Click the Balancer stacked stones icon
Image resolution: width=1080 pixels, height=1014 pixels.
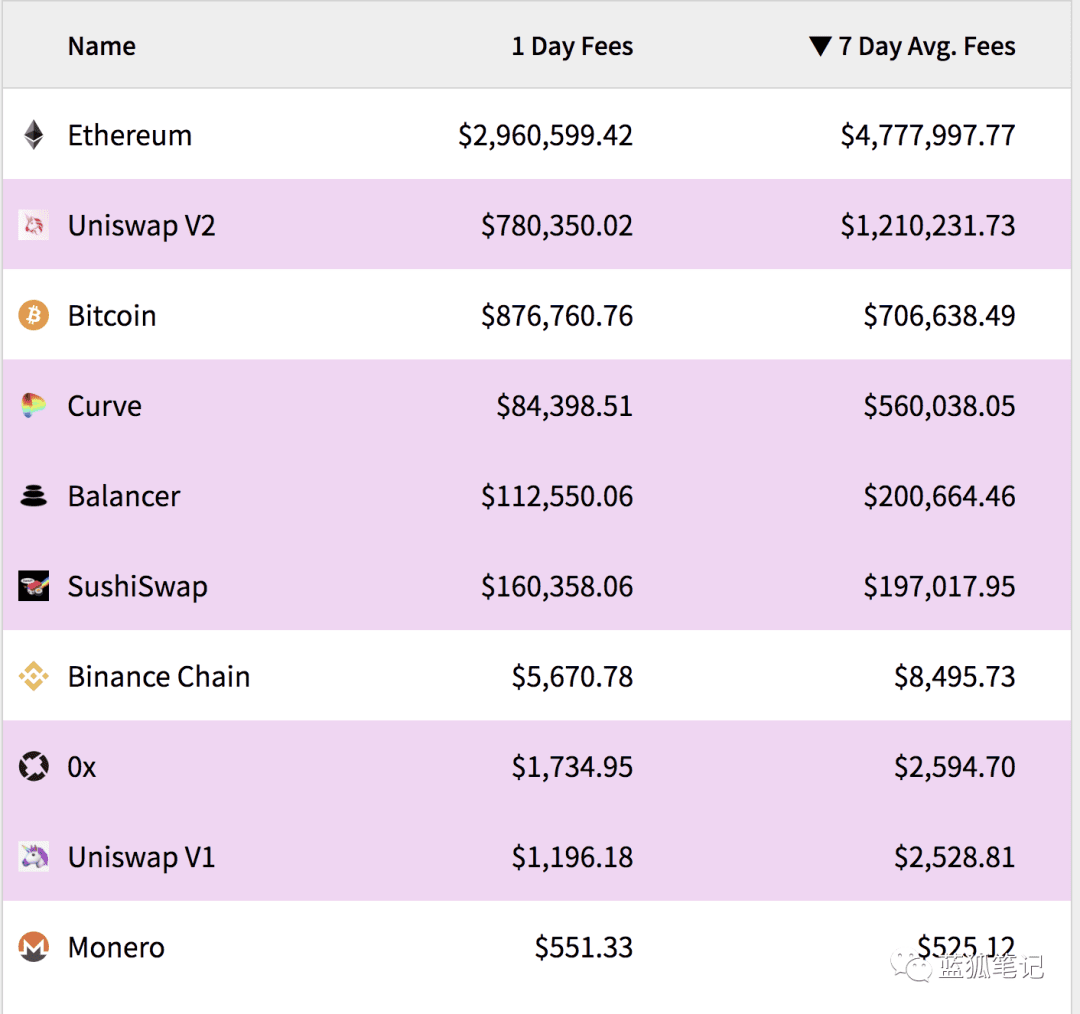[33, 496]
